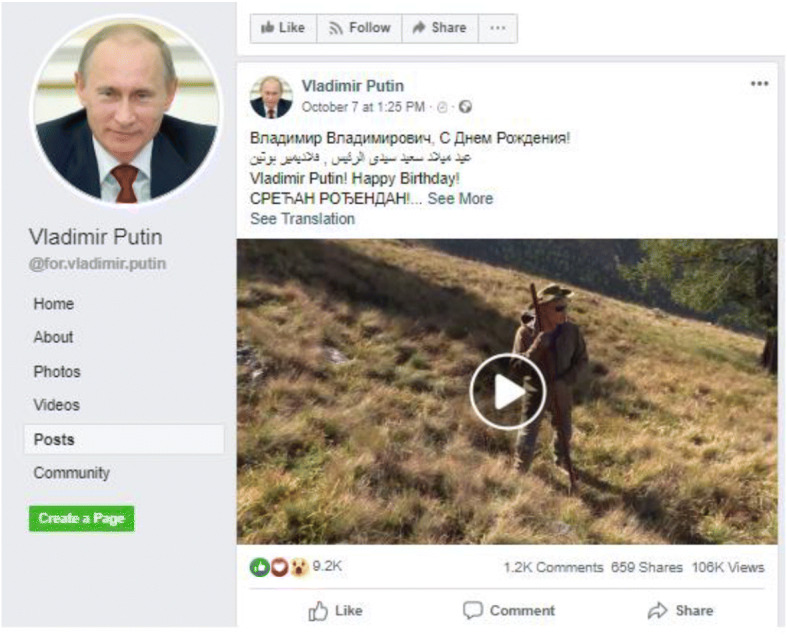
Task: Open the page's more actions ellipsis button
Action: click(x=498, y=28)
